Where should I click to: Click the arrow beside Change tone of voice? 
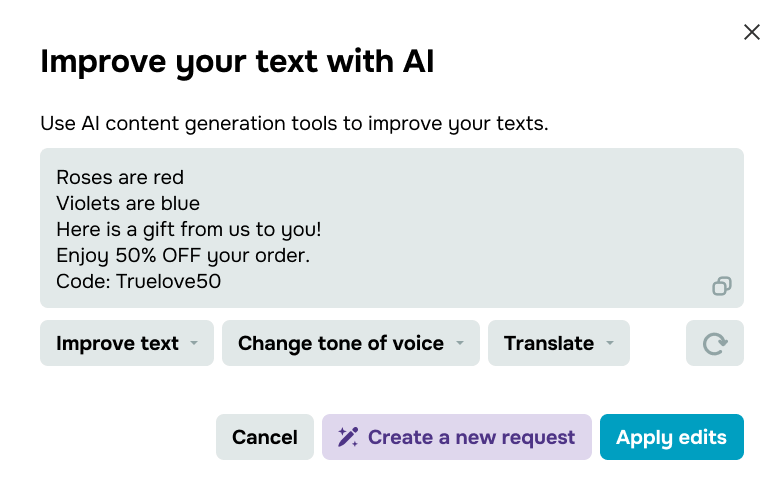click(460, 343)
